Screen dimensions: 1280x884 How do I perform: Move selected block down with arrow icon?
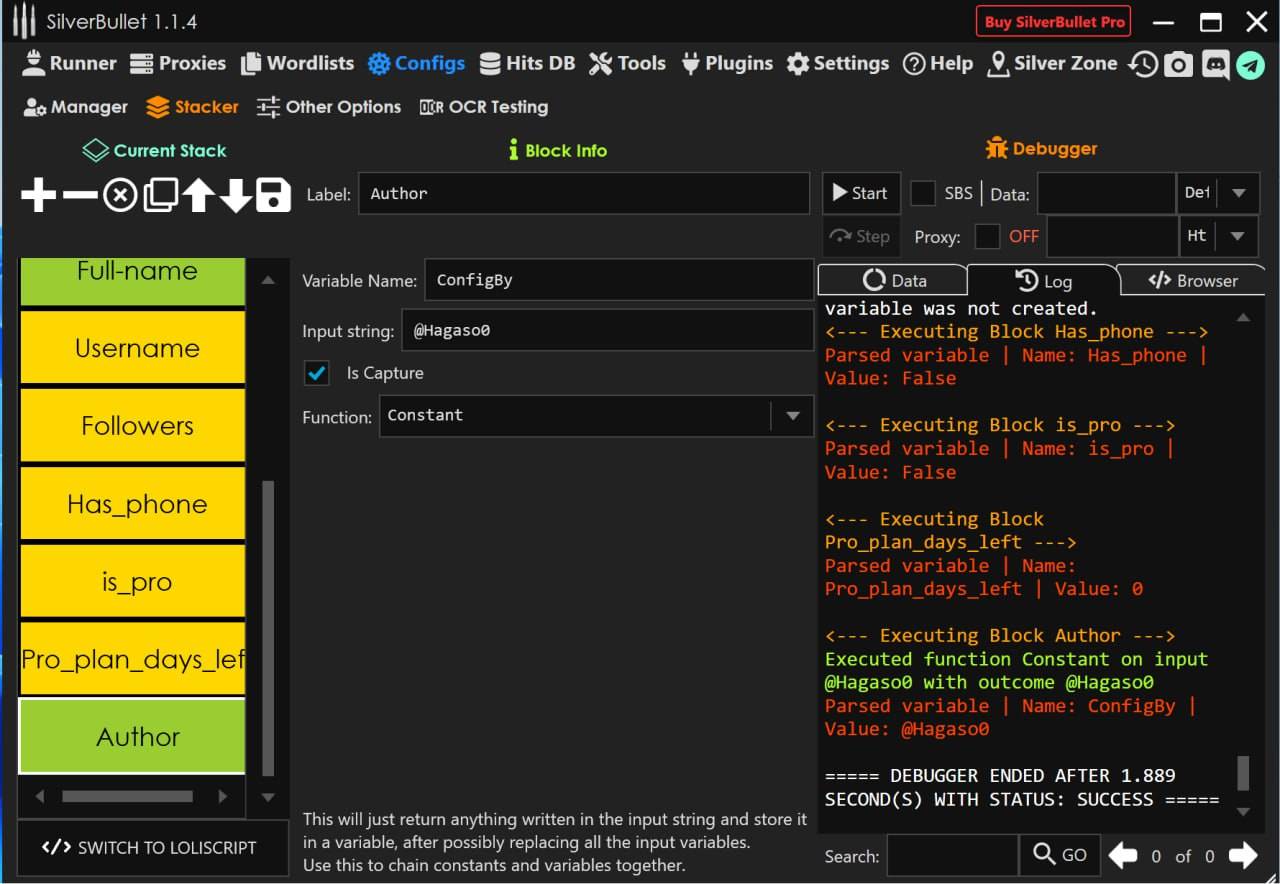236,195
